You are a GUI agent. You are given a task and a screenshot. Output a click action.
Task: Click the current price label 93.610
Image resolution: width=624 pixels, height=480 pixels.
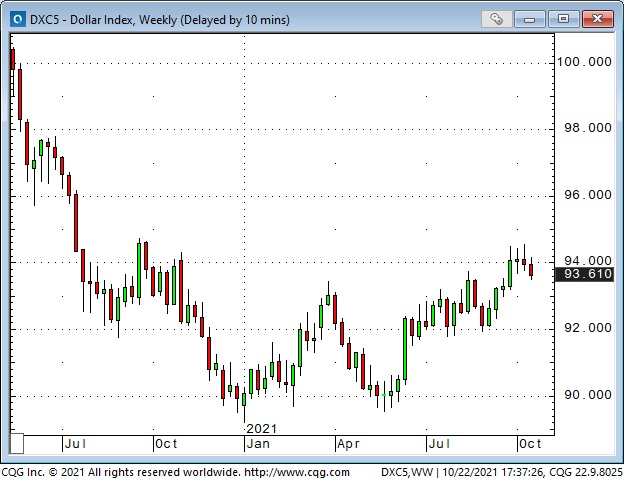click(x=584, y=274)
